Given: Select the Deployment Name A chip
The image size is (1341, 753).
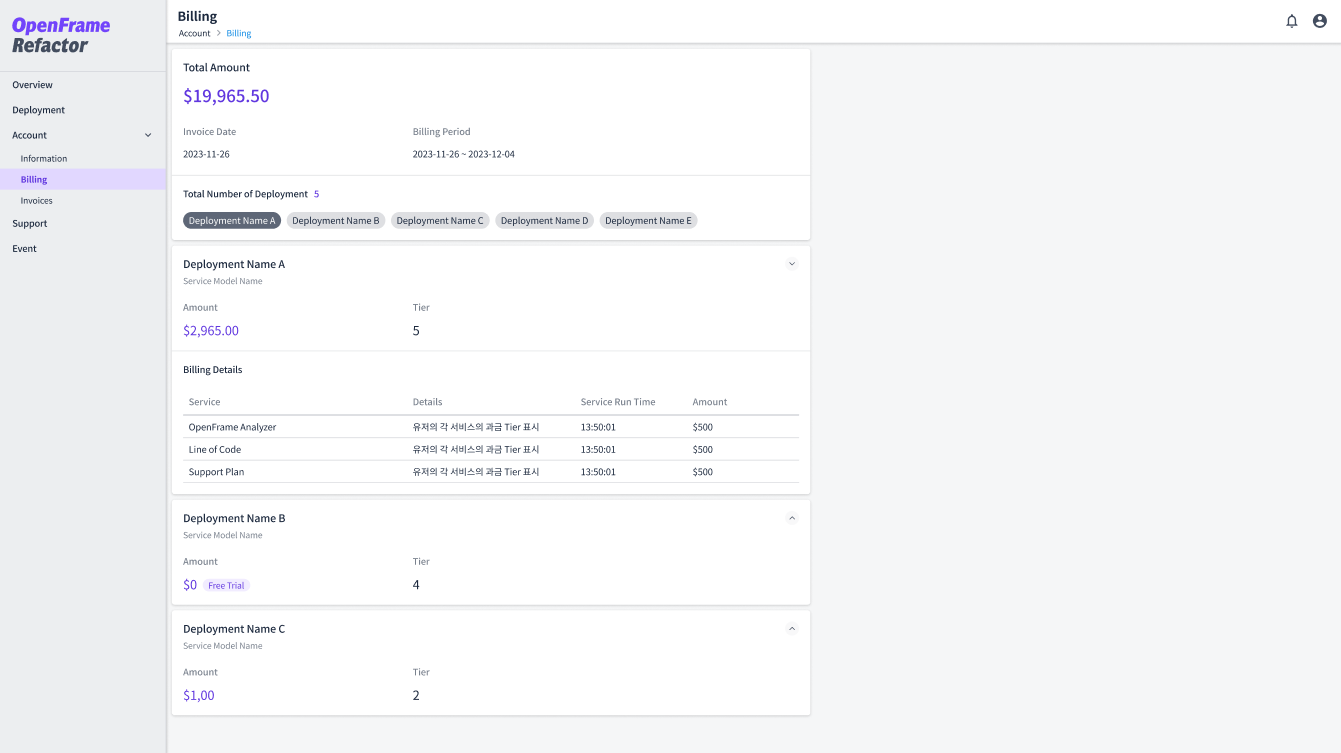Looking at the screenshot, I should point(231,220).
